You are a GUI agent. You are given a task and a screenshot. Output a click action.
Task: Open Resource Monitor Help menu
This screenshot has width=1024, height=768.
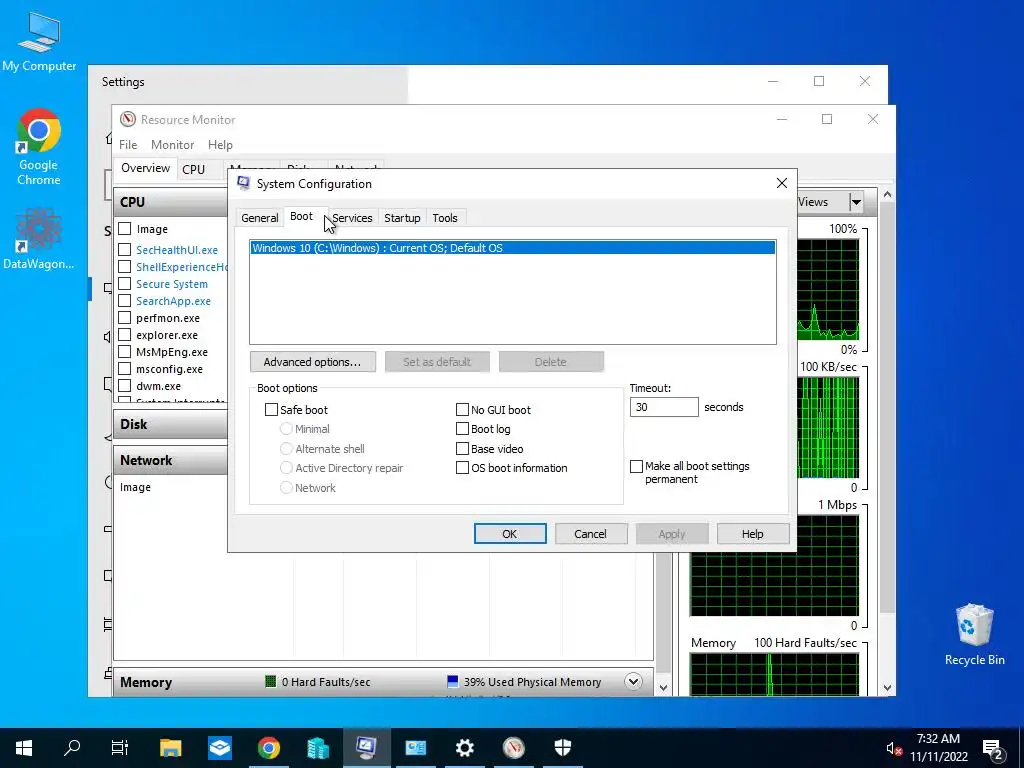[x=220, y=145]
